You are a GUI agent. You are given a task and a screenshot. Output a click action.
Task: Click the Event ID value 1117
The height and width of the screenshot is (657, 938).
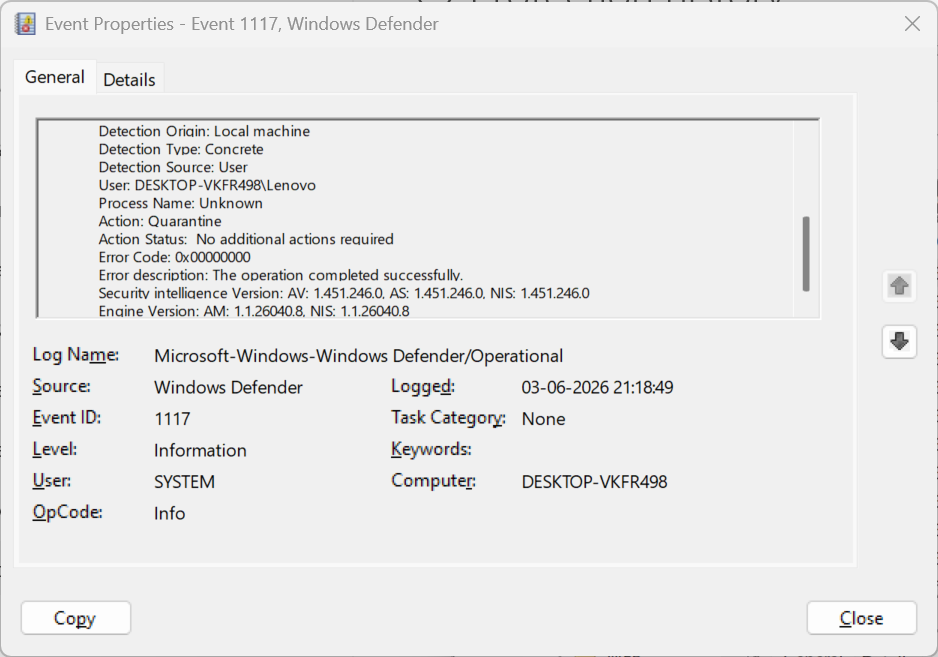[172, 419]
